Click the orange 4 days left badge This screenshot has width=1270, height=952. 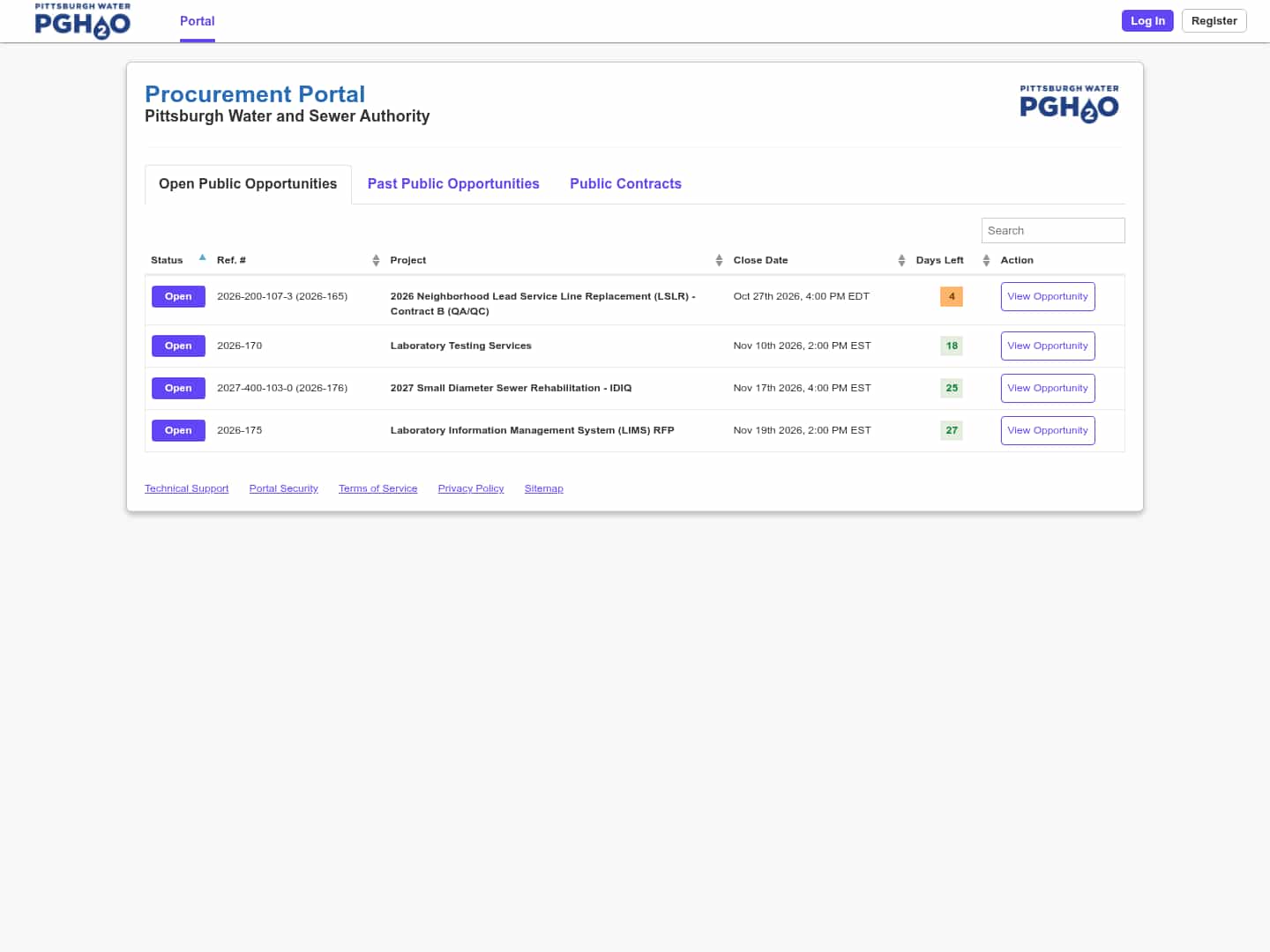click(x=952, y=296)
